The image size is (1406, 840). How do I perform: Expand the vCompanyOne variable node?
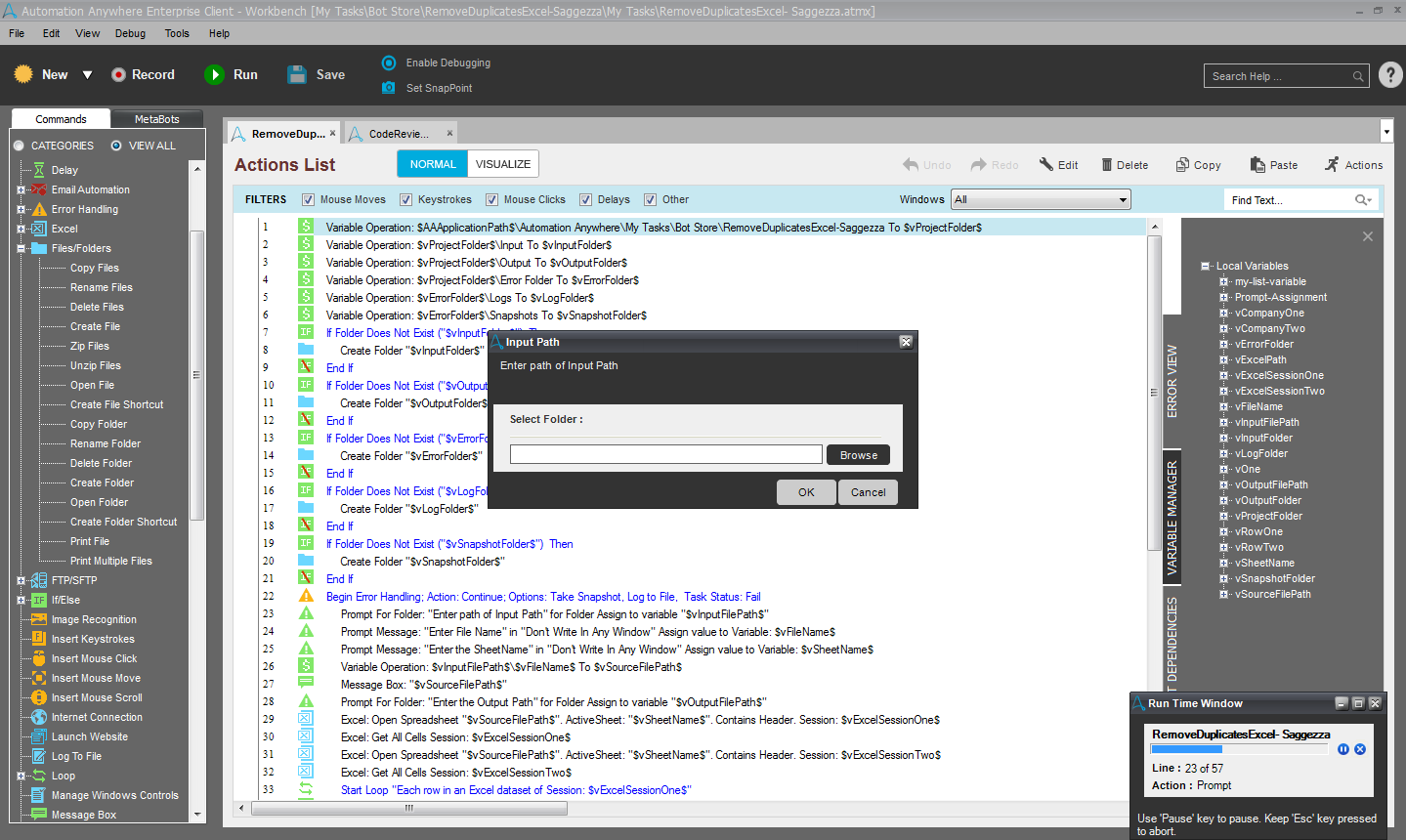pyautogui.click(x=1223, y=314)
